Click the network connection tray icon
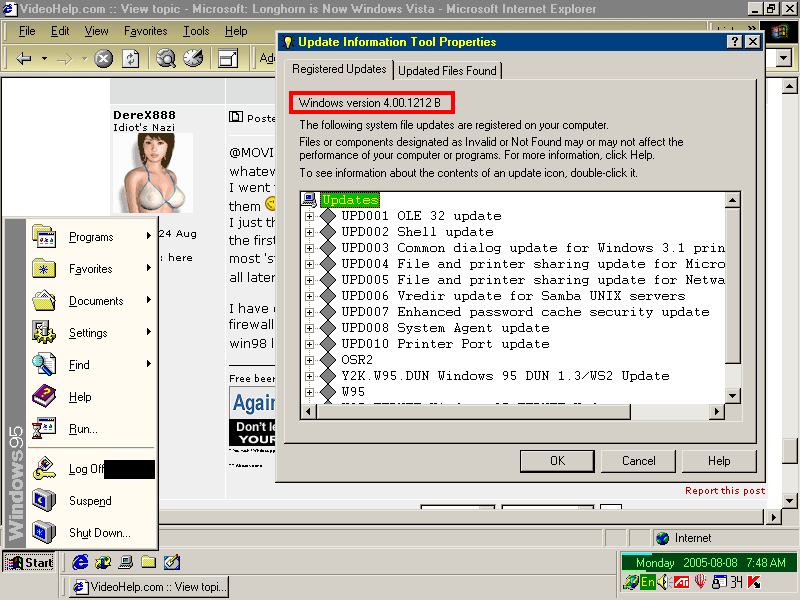 (631, 582)
